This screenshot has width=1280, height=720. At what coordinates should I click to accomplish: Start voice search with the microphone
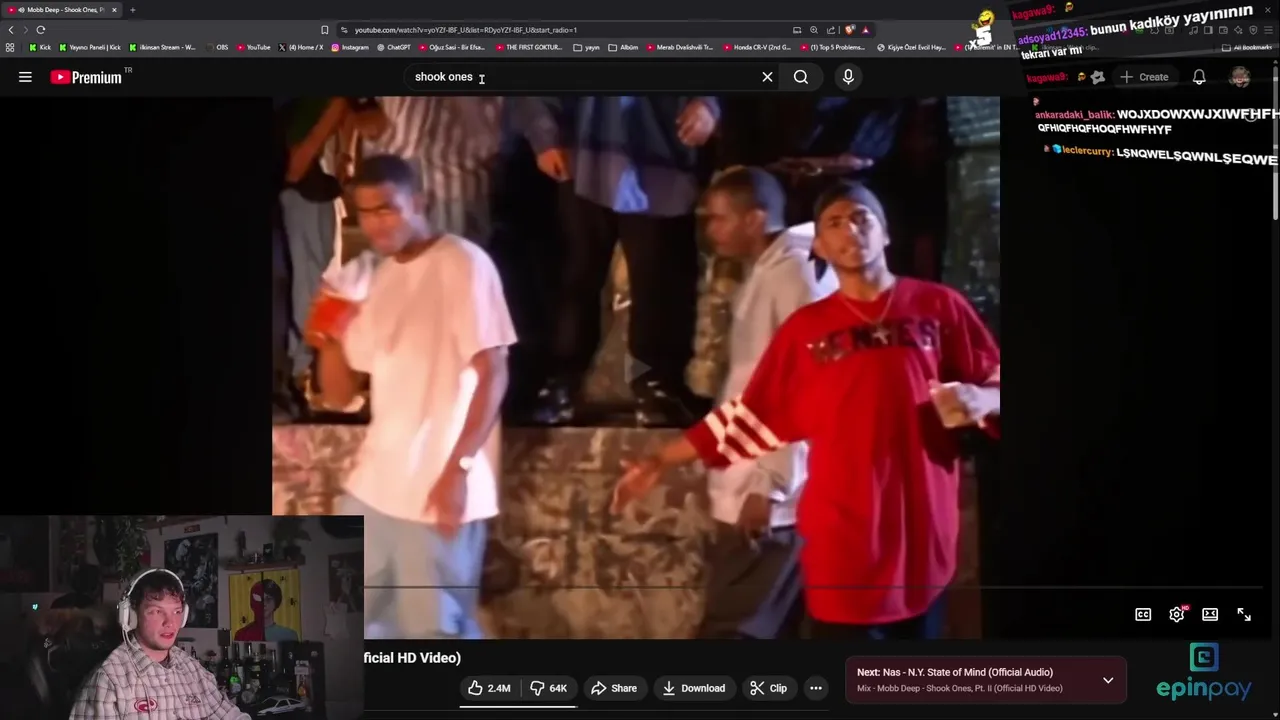coord(848,77)
